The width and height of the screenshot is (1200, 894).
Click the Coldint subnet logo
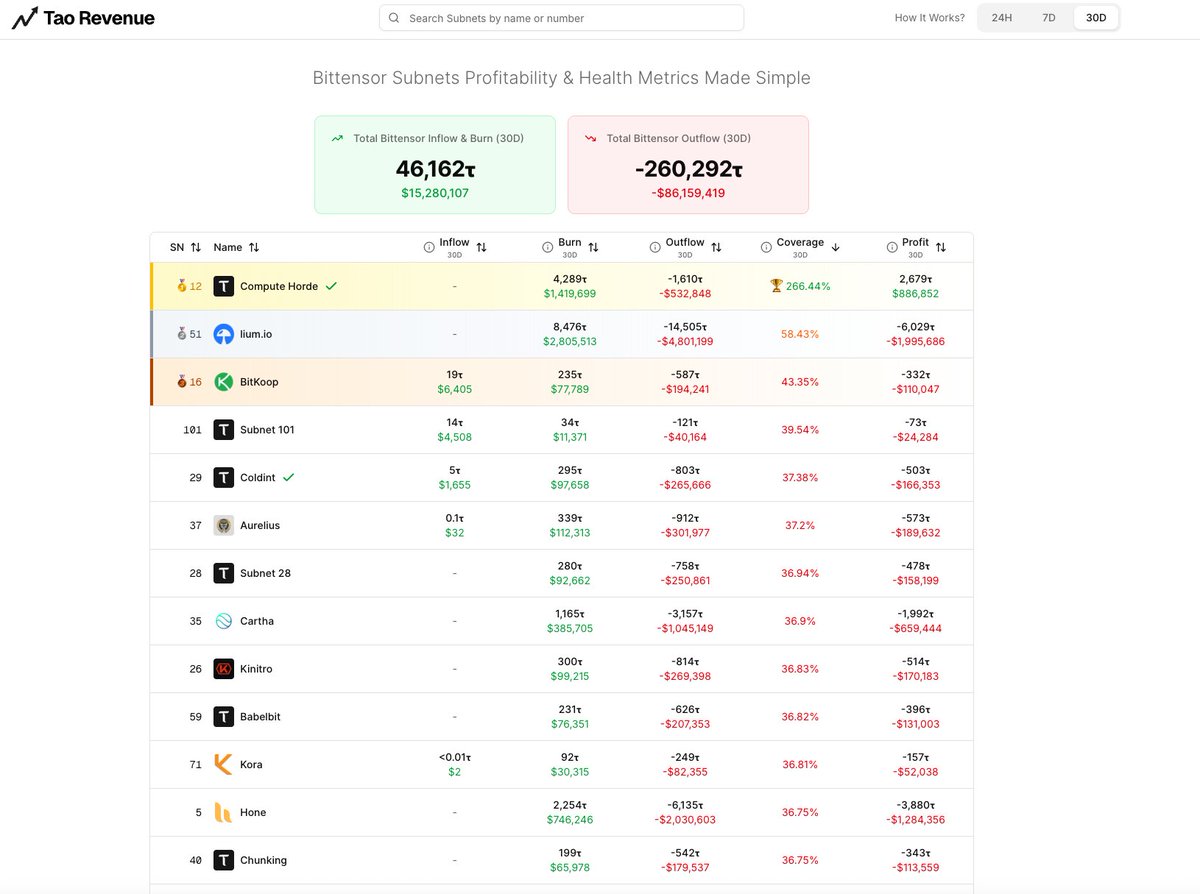224,478
